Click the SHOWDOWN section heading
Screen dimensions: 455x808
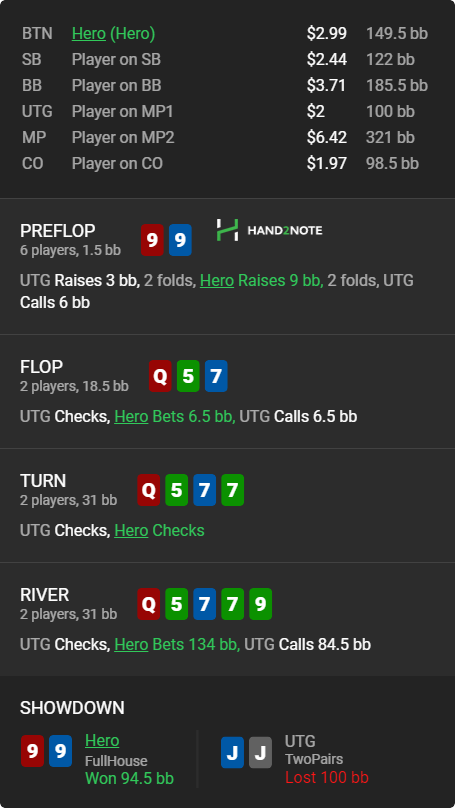(72, 708)
